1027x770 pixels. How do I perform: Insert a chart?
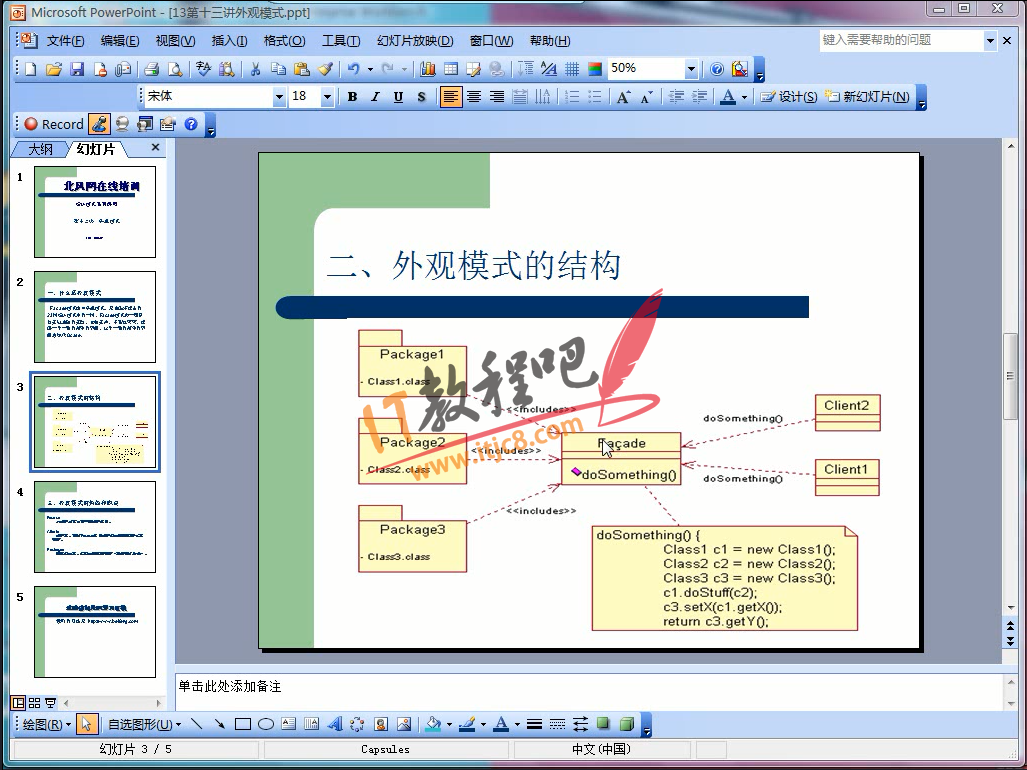pos(428,69)
